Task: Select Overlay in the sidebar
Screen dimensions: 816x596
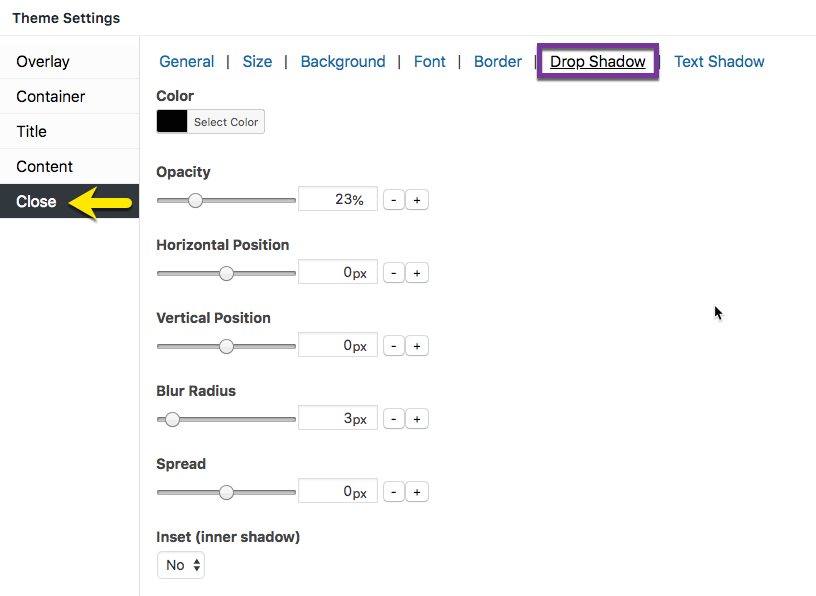Action: pos(43,61)
